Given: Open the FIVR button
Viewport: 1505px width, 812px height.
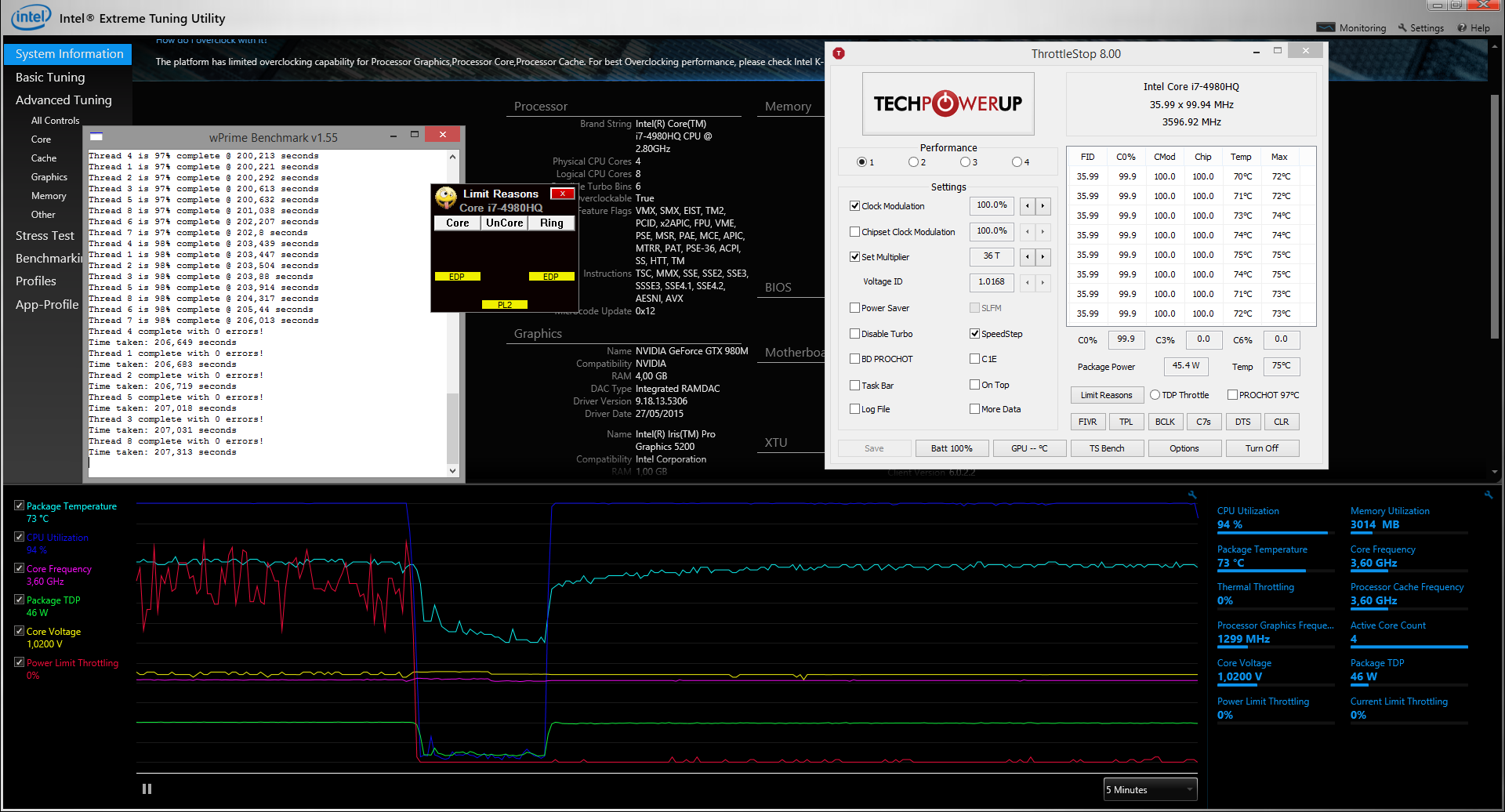Looking at the screenshot, I should coord(1088,422).
